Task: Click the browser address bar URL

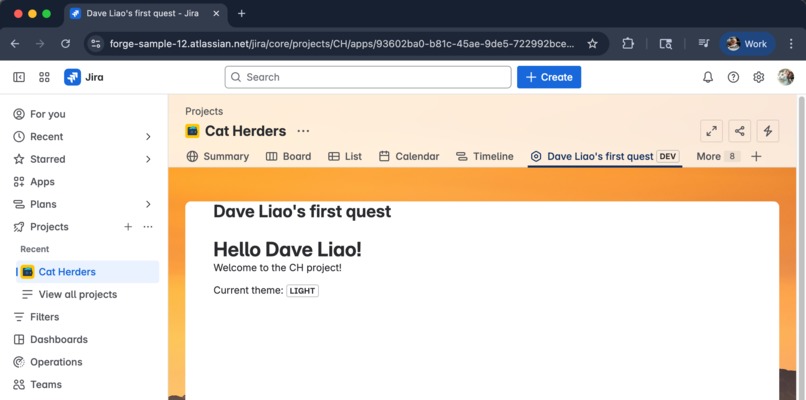Action: (342, 44)
